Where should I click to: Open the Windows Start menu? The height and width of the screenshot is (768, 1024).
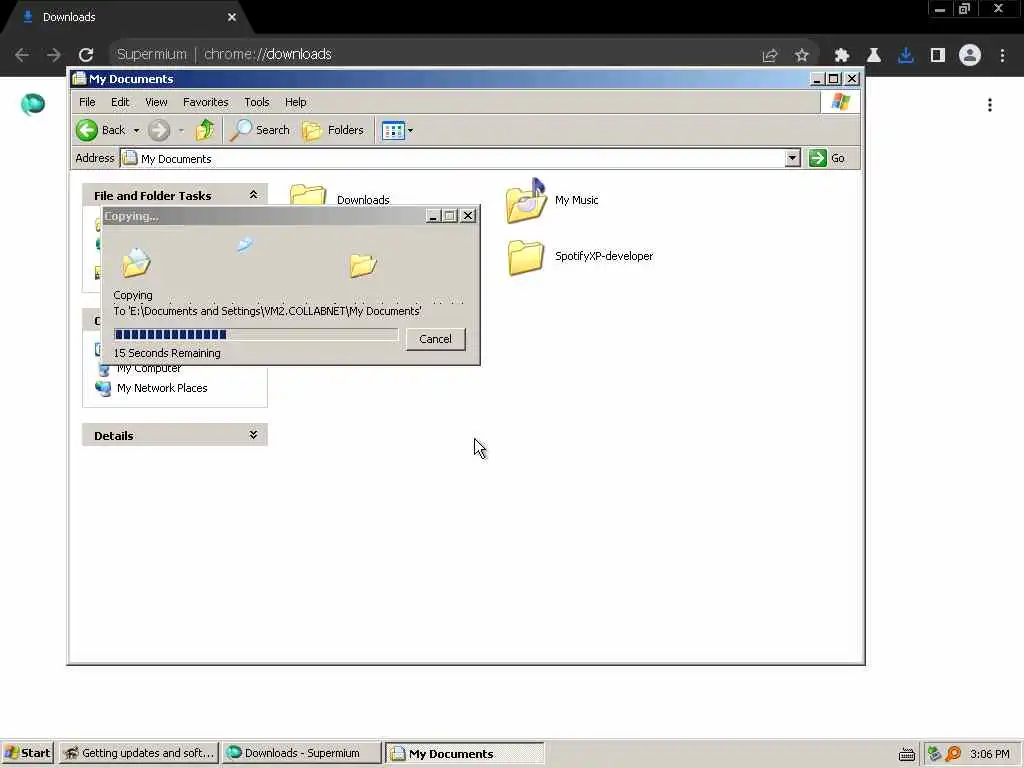click(x=28, y=753)
